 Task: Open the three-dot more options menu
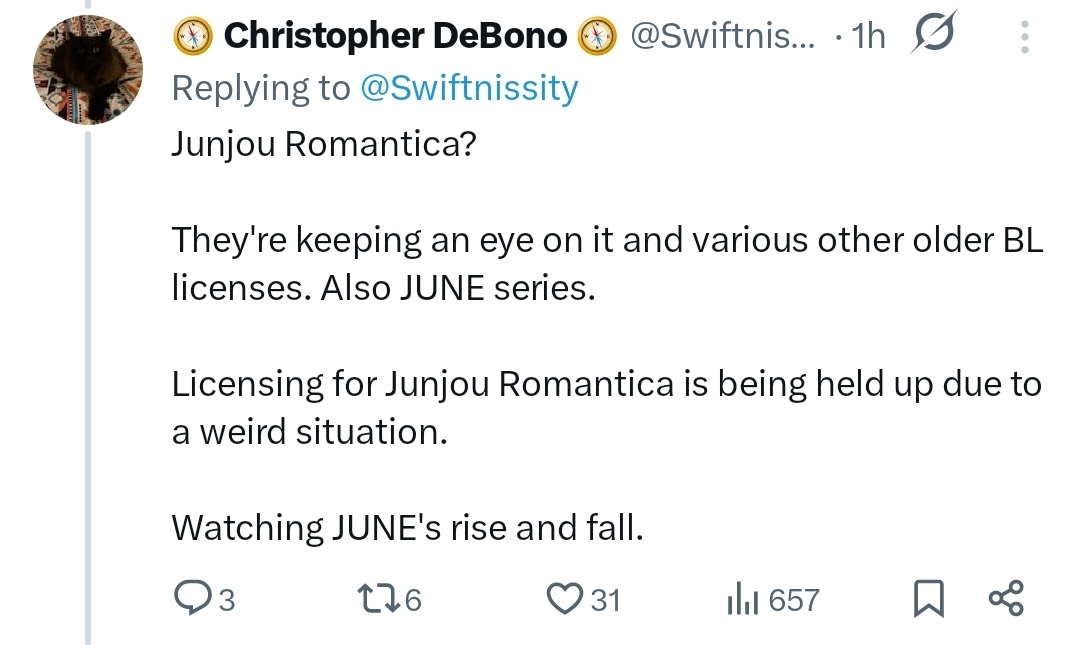(x=1024, y=37)
